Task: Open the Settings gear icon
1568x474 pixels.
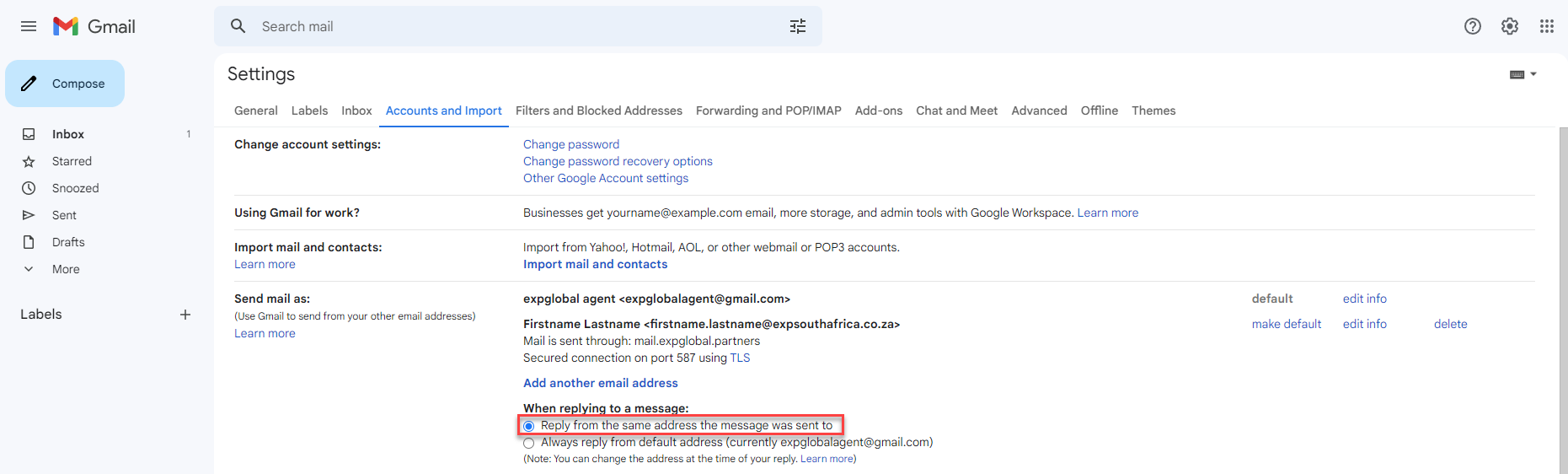Action: coord(1509,26)
